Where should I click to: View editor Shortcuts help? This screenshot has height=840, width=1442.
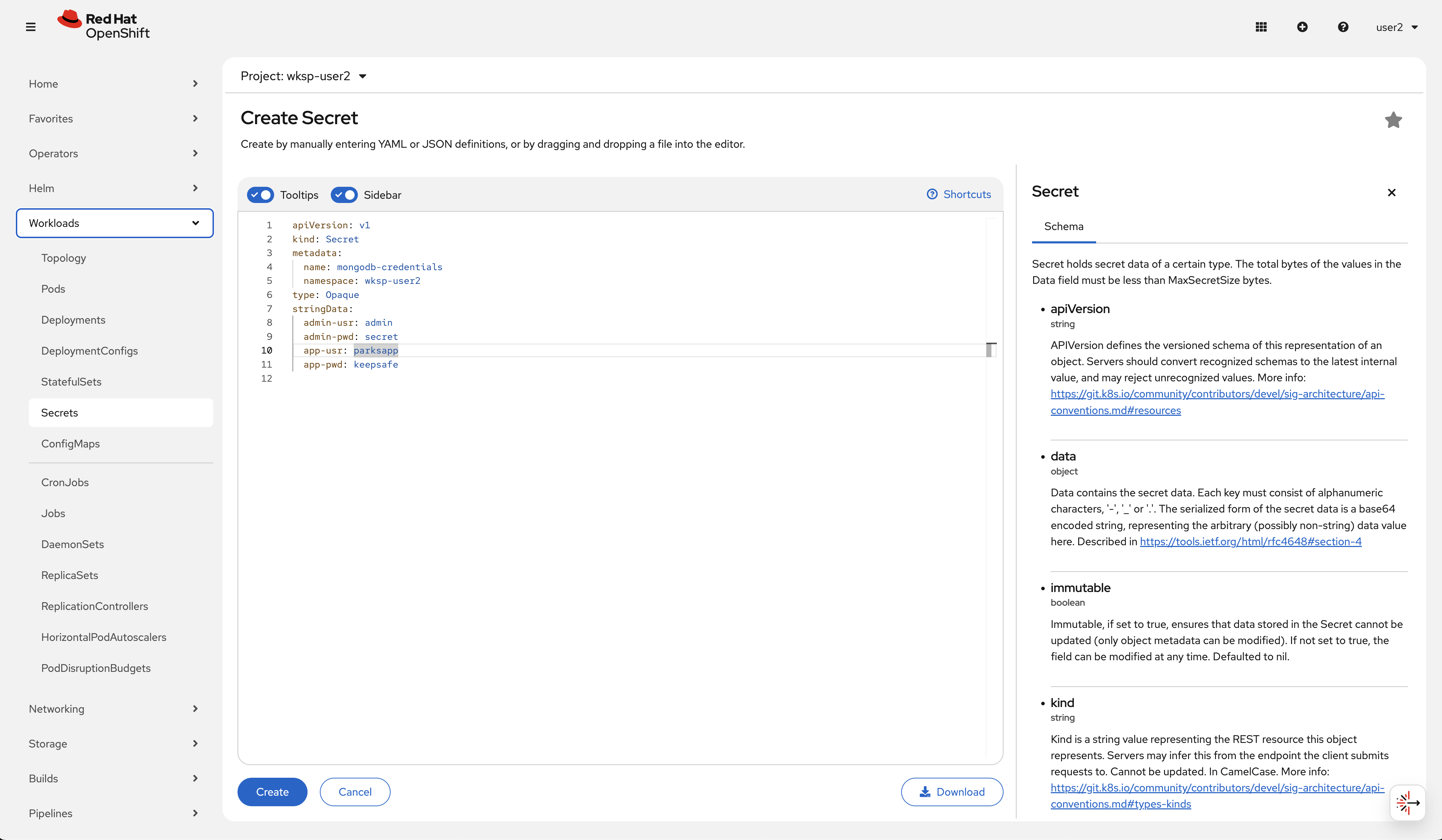[x=959, y=195]
